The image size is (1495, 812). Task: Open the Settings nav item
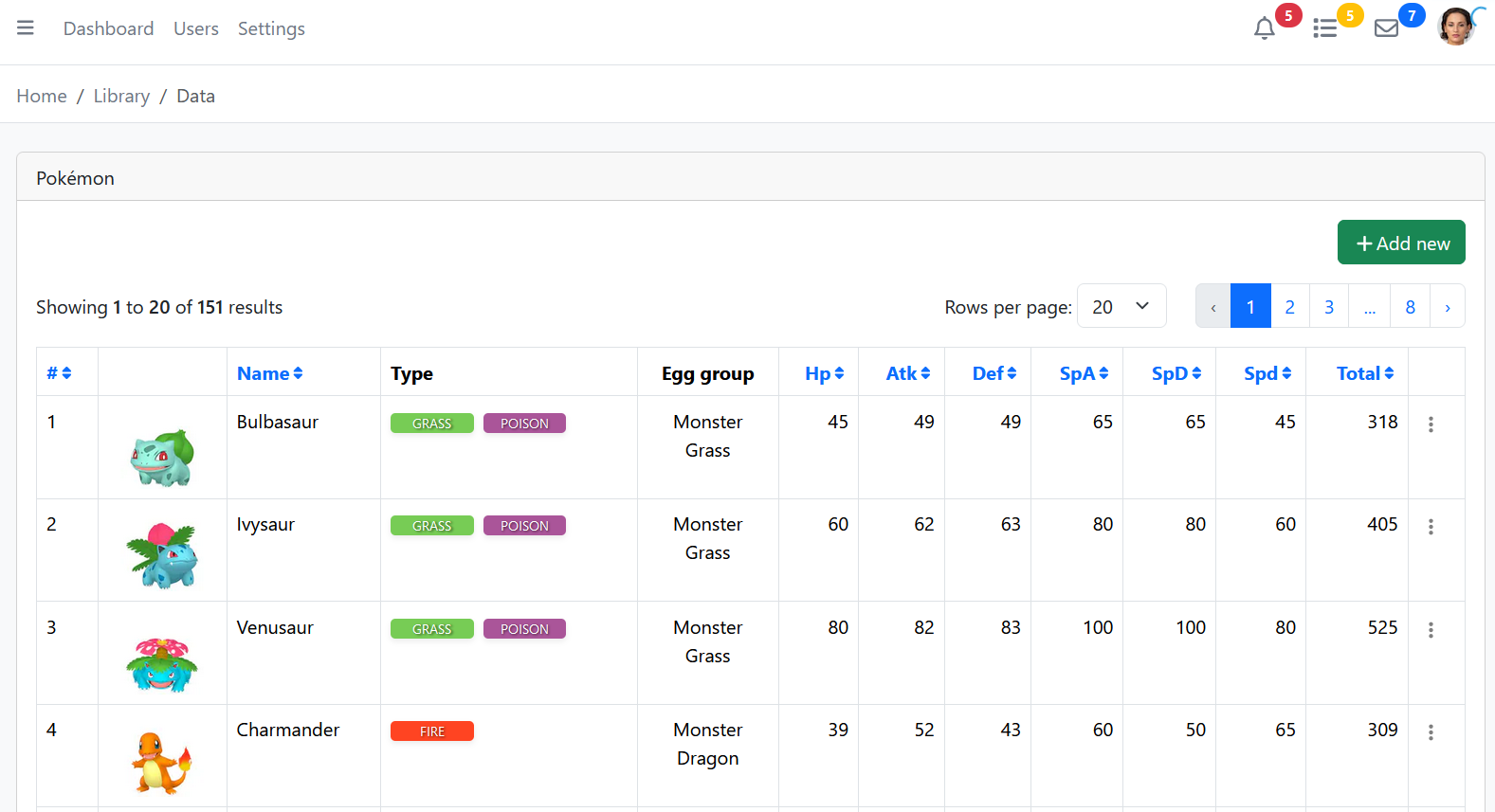click(271, 28)
